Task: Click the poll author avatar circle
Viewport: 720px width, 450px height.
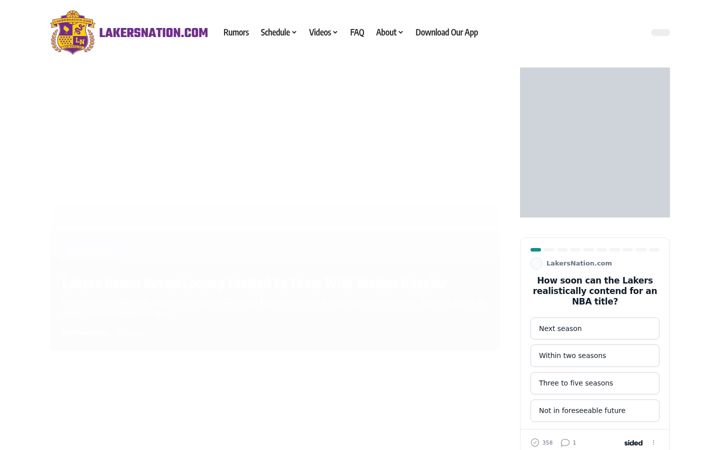Action: [x=536, y=263]
